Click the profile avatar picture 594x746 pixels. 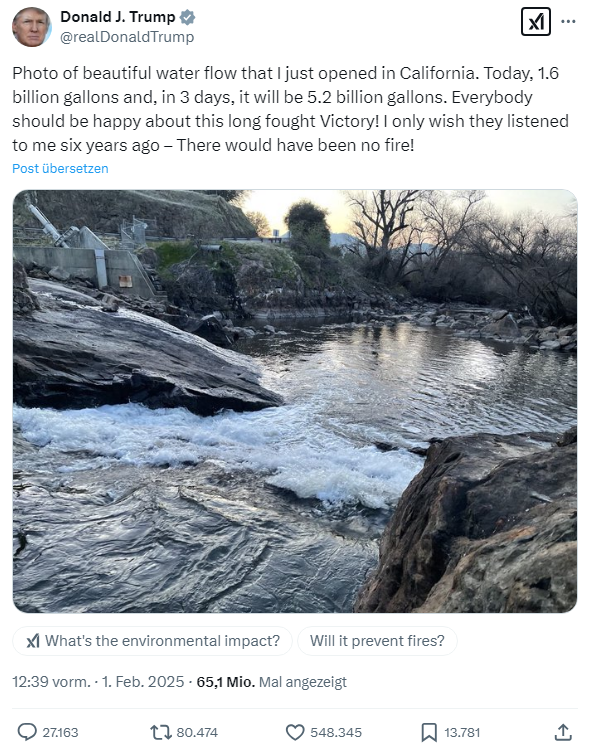point(31,27)
